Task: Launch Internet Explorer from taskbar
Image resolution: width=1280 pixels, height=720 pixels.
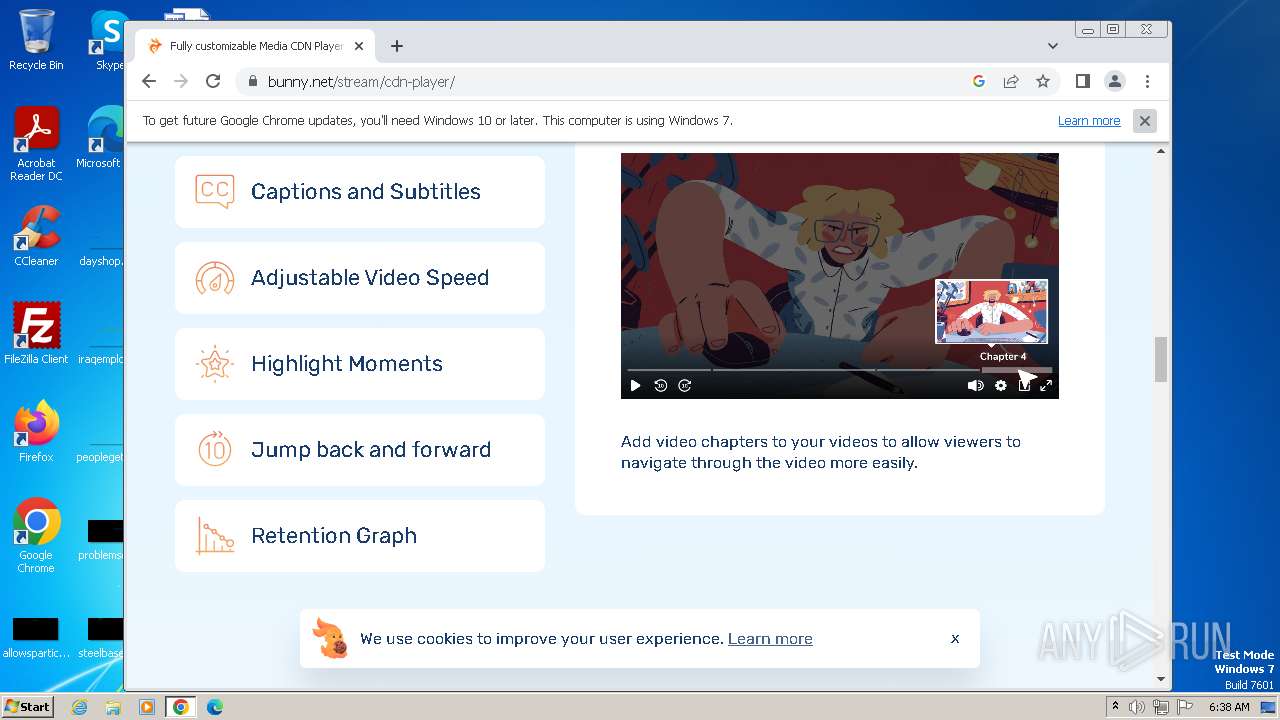Action: point(80,707)
